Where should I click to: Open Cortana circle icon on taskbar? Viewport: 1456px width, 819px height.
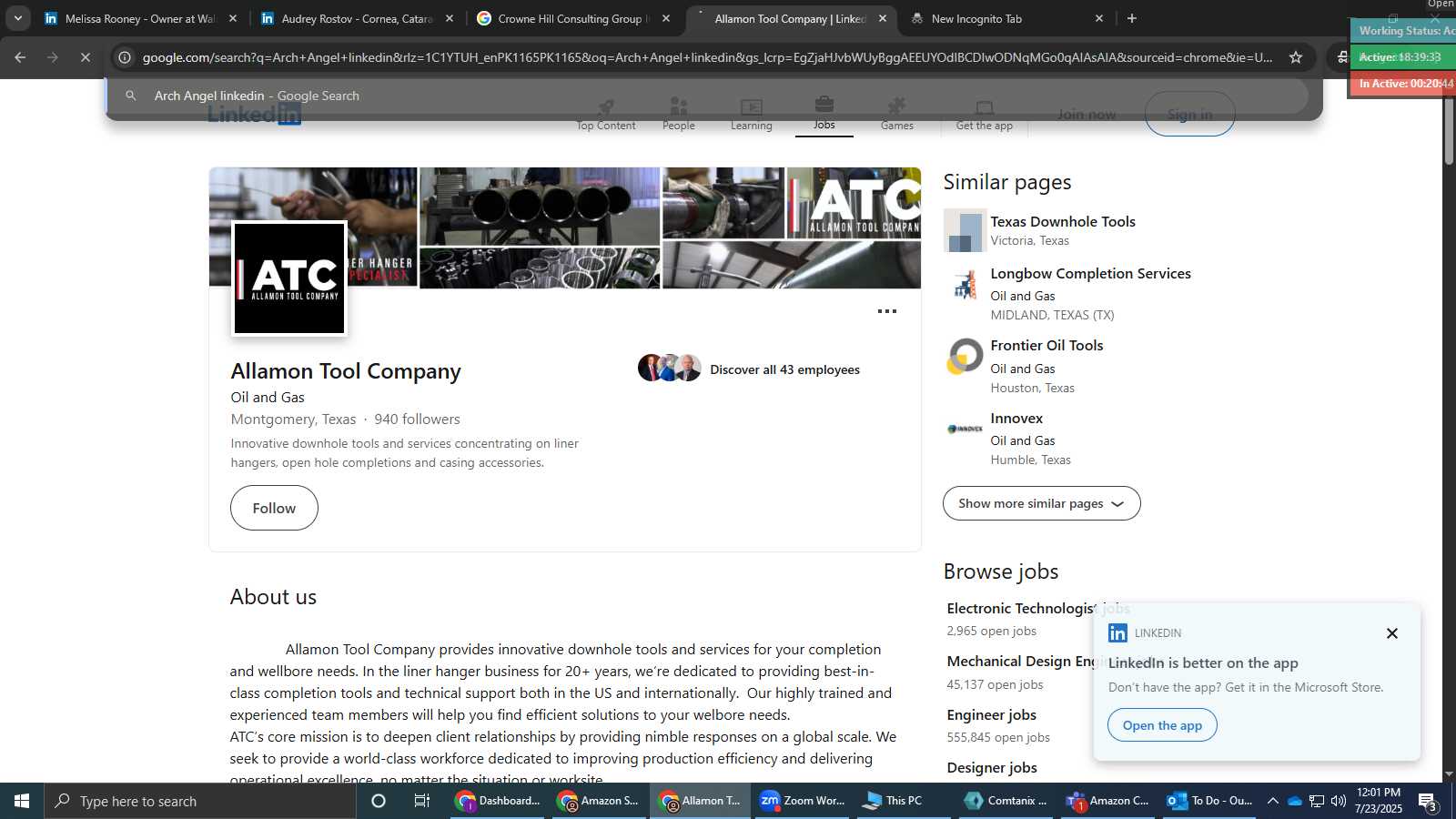(x=379, y=801)
